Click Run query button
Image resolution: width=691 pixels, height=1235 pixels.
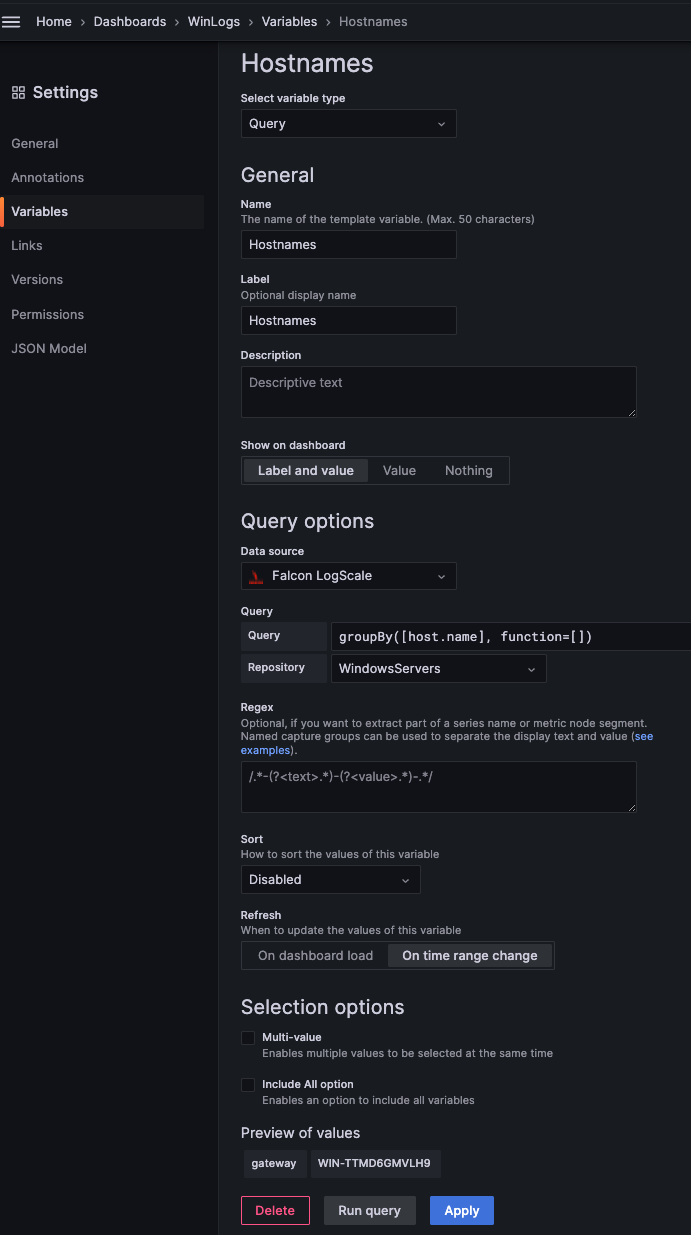(369, 1211)
